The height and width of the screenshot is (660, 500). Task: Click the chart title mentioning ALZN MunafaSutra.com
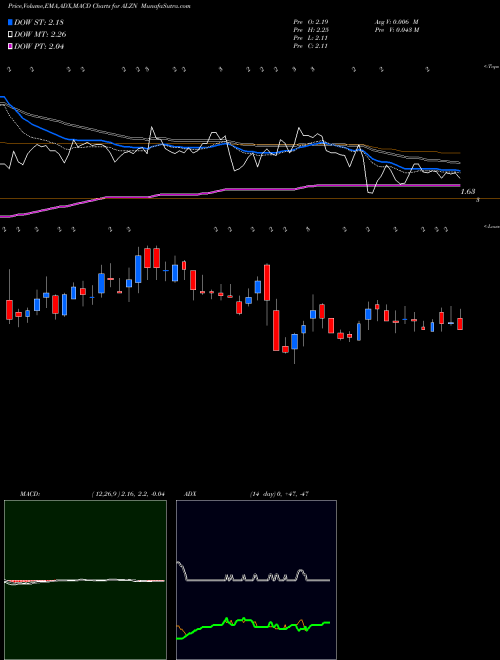coord(99,7)
